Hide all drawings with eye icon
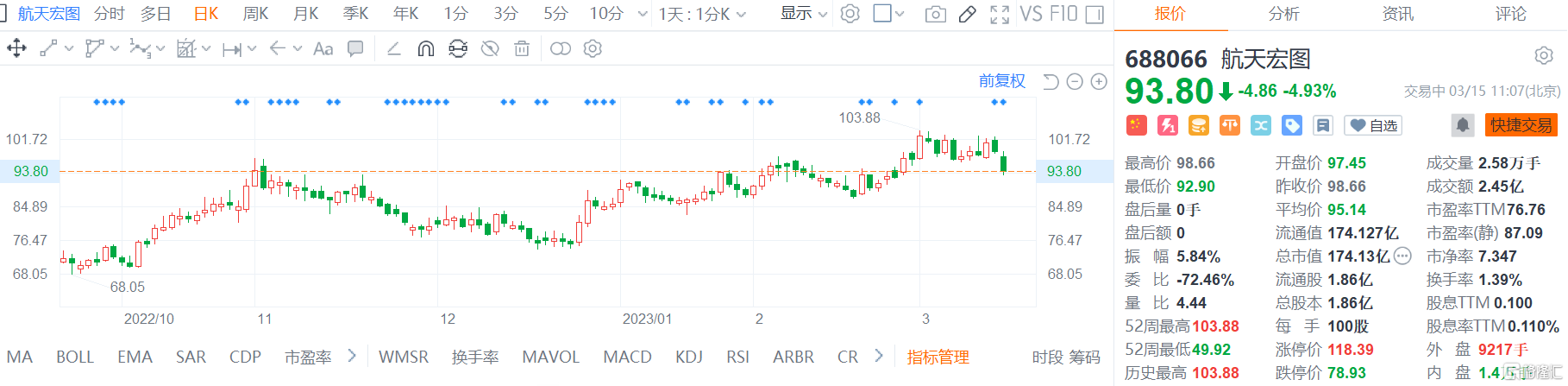This screenshot has width=1568, height=386. [490, 48]
